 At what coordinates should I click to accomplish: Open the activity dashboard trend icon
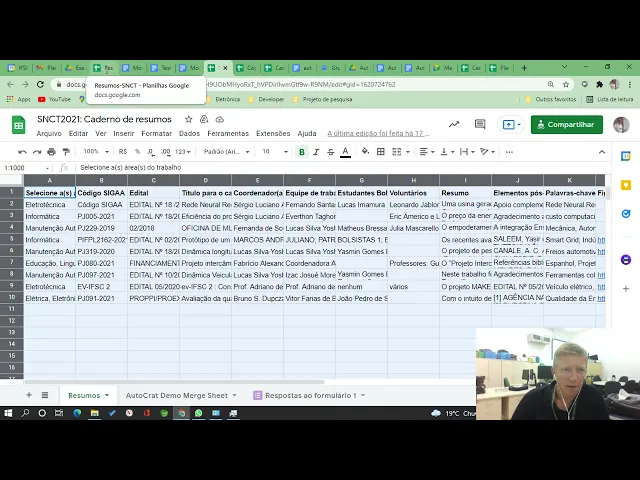[x=454, y=124]
